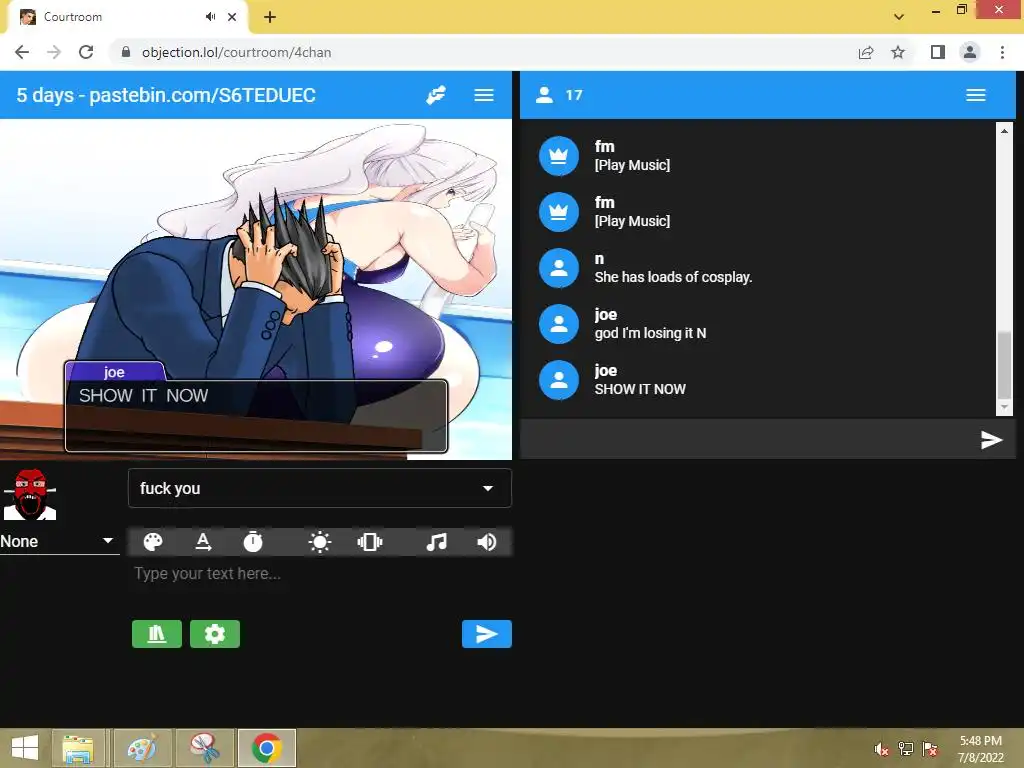The width and height of the screenshot is (1024, 768).
Task: Click the lock icon in address bar
Action: pyautogui.click(x=126, y=52)
